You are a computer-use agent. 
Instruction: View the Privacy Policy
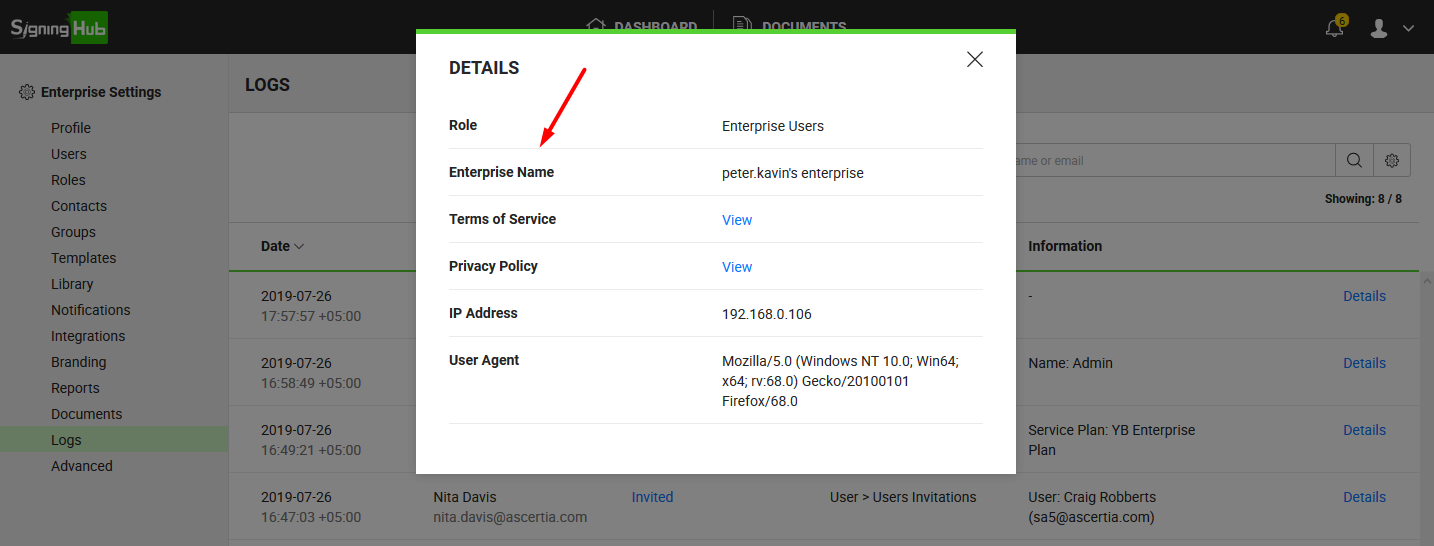737,267
